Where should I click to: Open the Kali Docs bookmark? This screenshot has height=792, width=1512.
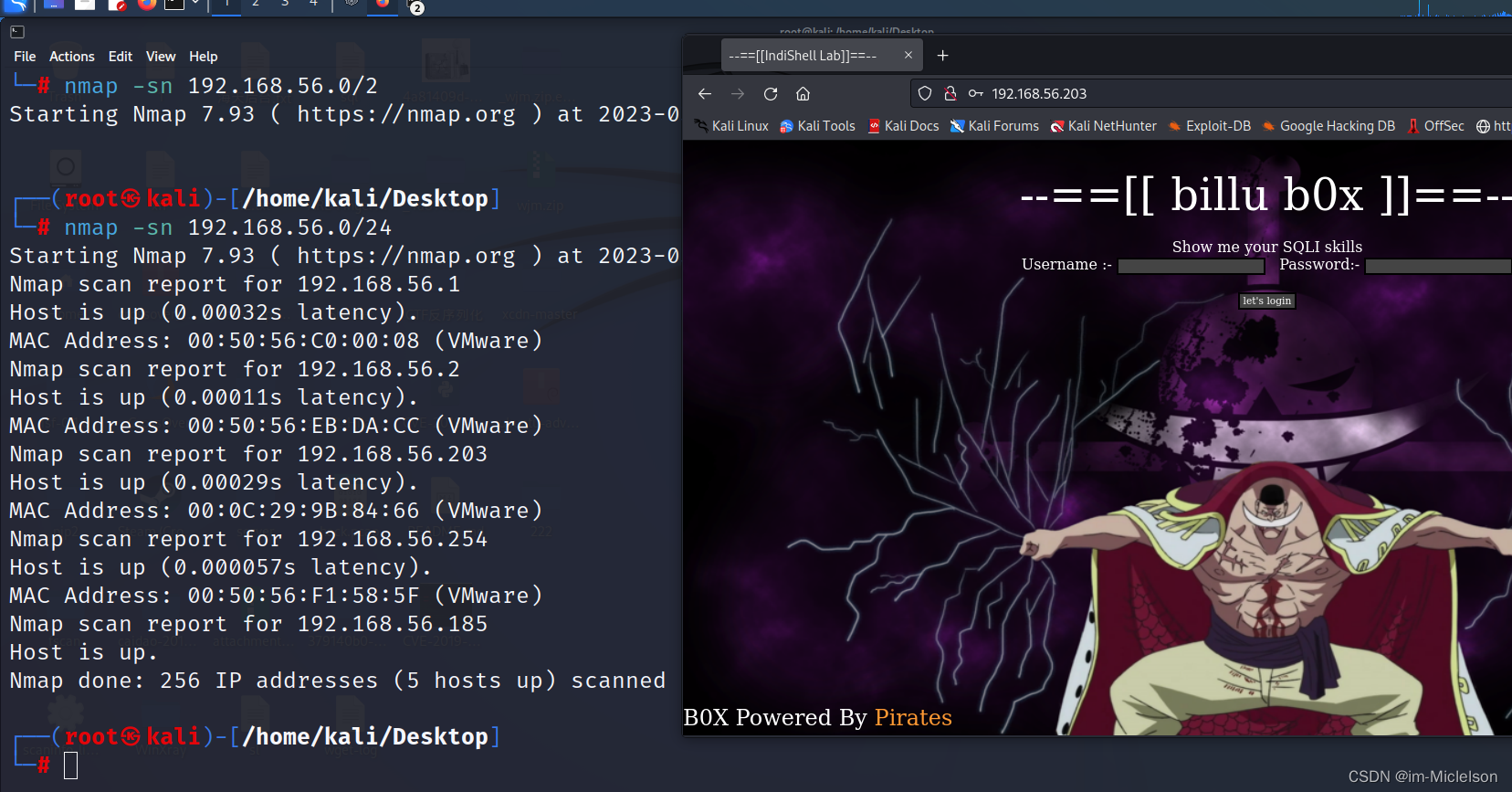(903, 126)
